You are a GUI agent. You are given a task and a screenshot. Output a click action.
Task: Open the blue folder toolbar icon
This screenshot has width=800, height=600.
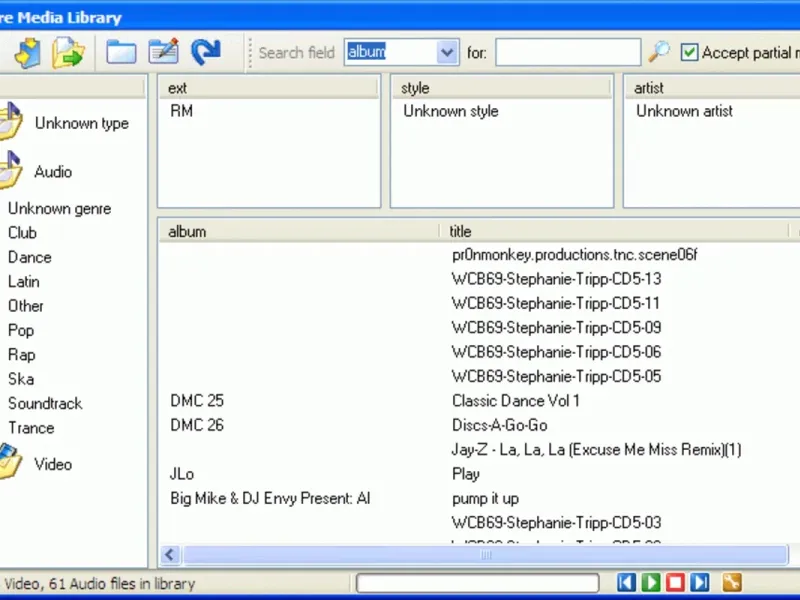pyautogui.click(x=121, y=52)
